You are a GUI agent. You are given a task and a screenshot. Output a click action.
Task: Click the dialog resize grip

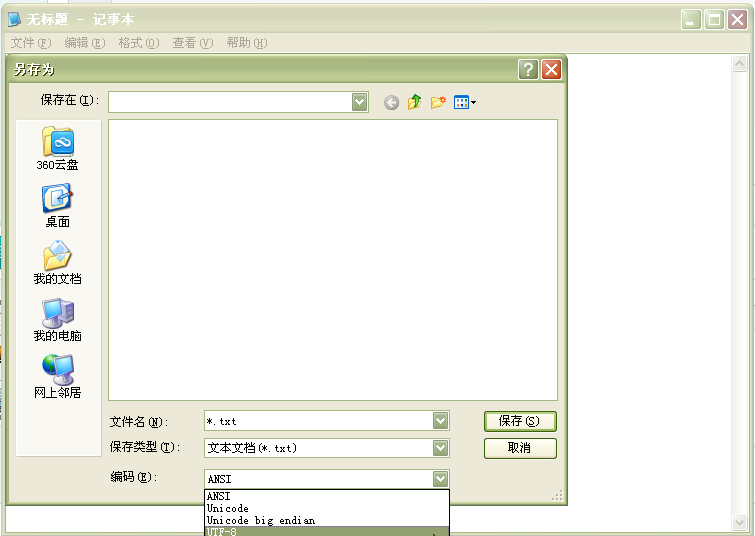point(557,496)
